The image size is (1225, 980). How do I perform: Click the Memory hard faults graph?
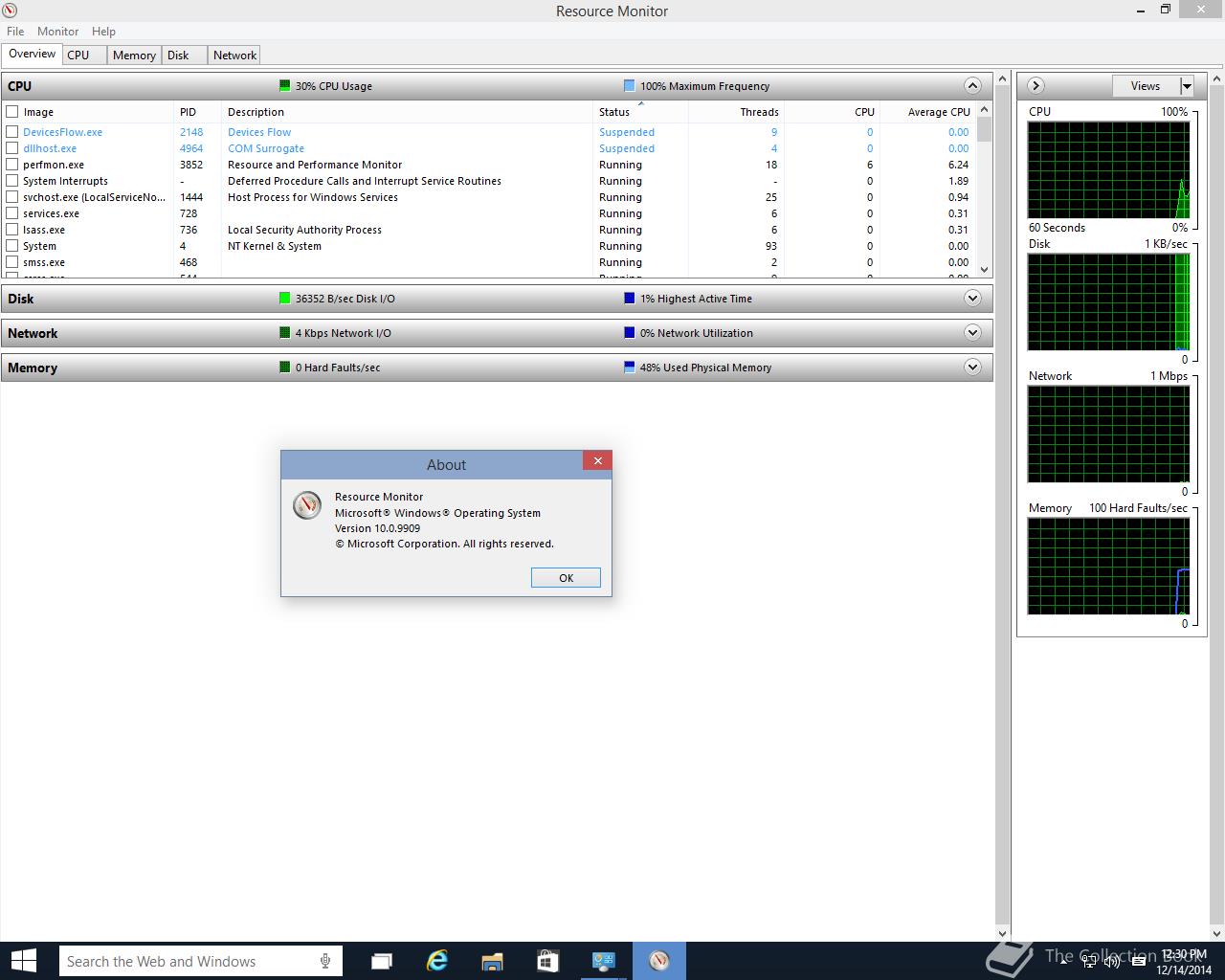tap(1109, 567)
